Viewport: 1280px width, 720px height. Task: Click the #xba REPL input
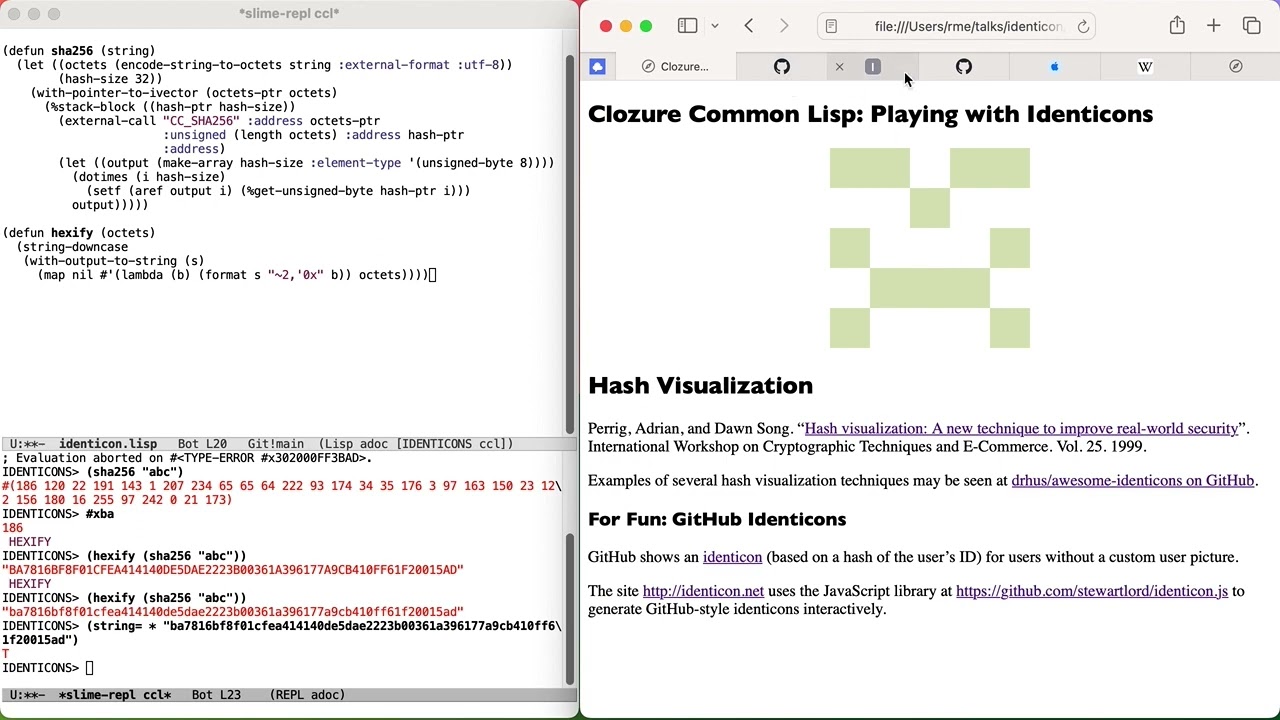tap(100, 514)
